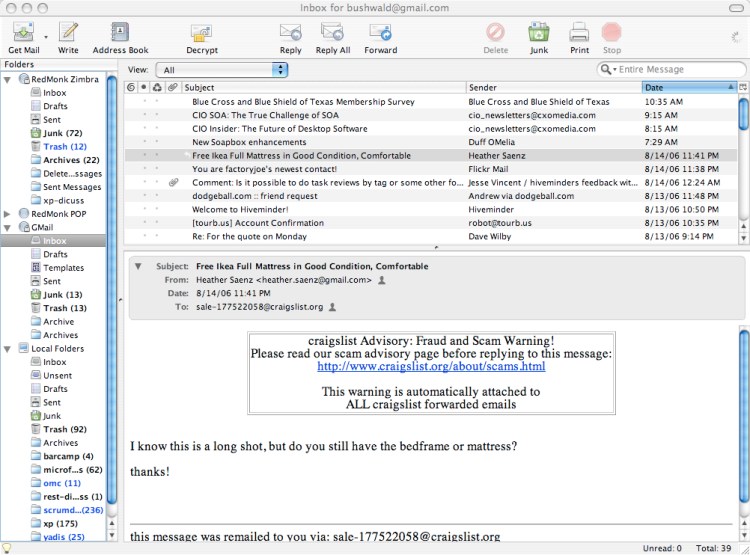Click the lightbulb icon in status bar

click(7, 548)
